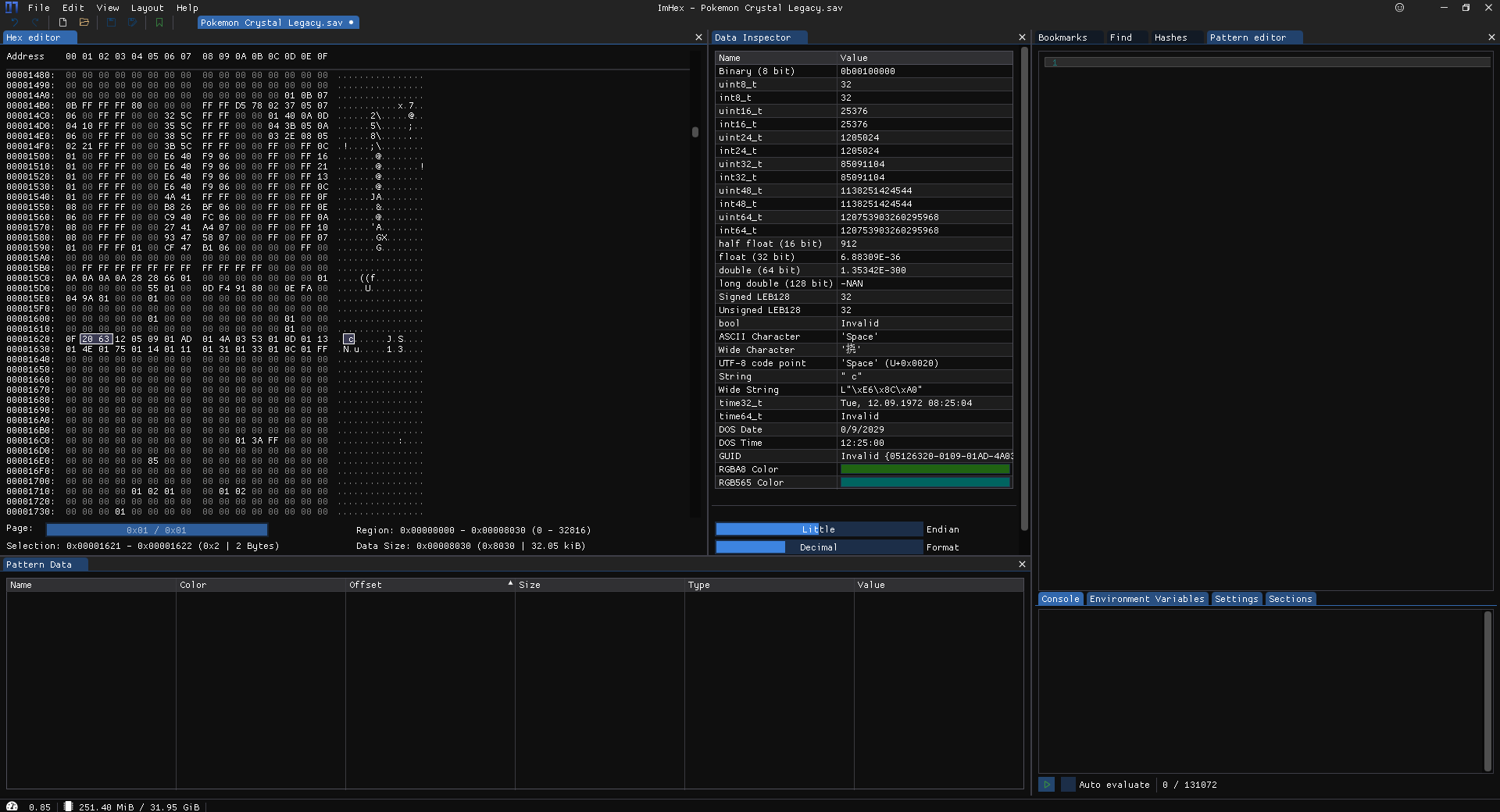Click the Undo arrow icon
Screen dimensions: 1500x812
14,23
